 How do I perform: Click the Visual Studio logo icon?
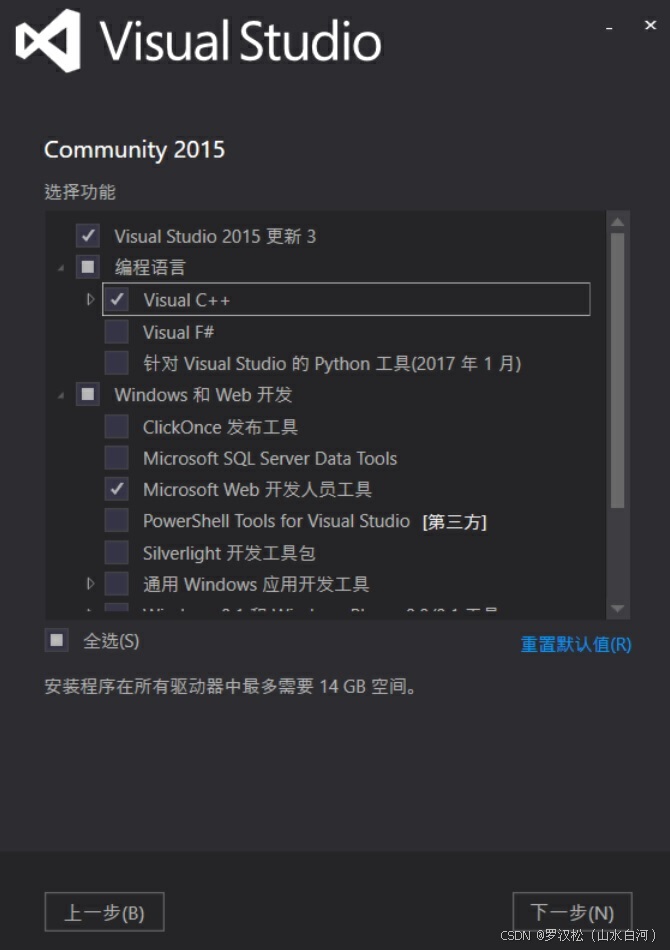(48, 41)
